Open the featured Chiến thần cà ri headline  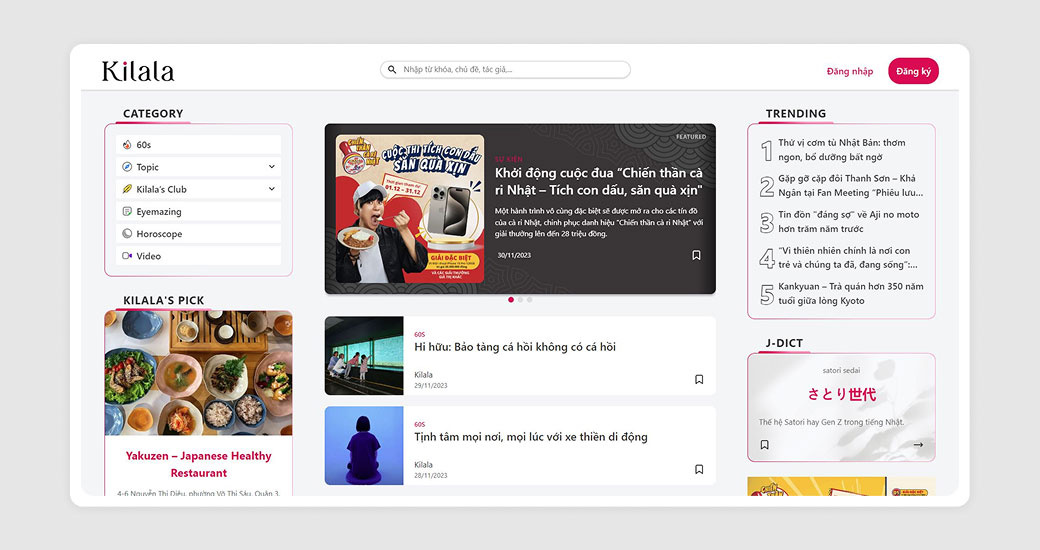598,181
